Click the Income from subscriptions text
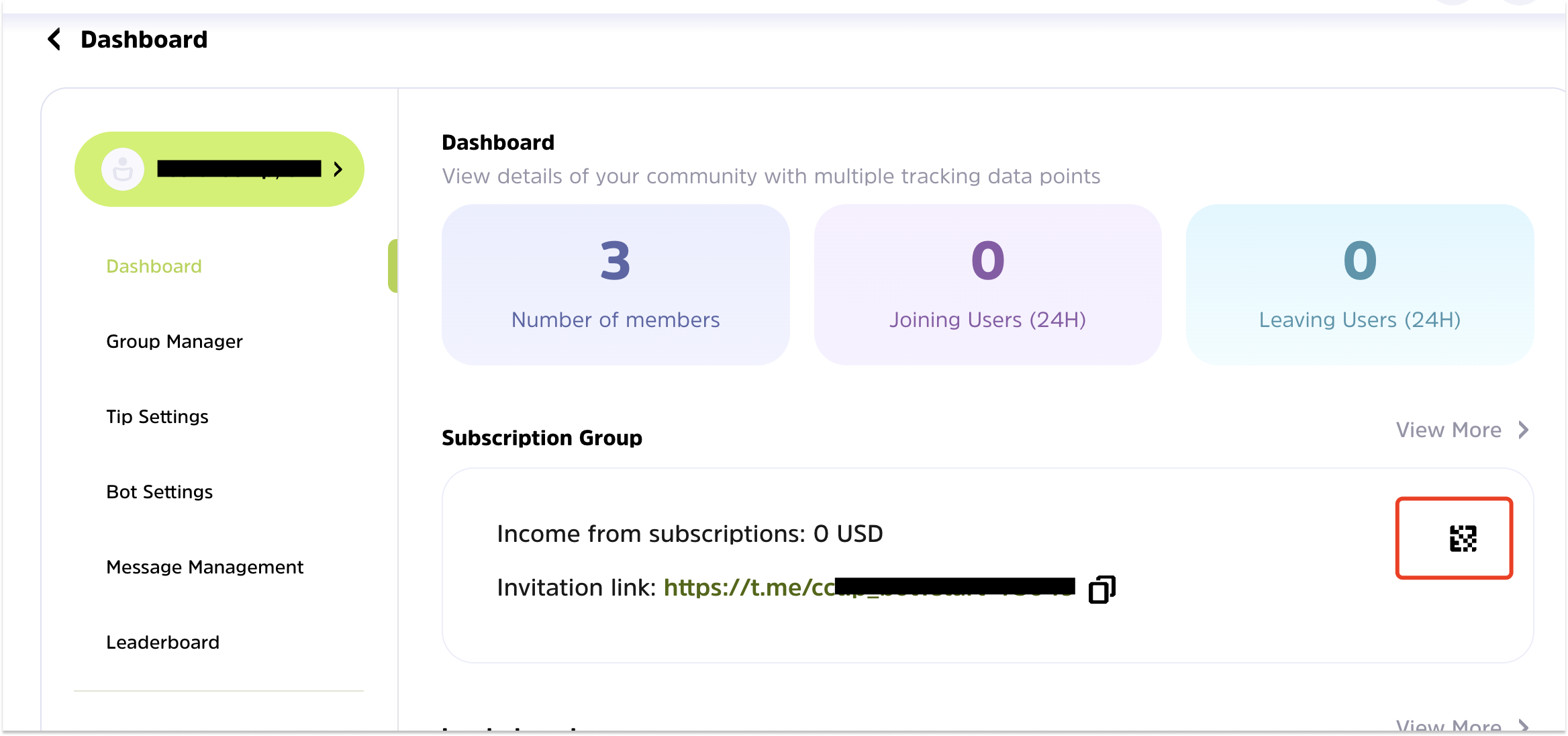The image size is (1568, 736). click(689, 534)
